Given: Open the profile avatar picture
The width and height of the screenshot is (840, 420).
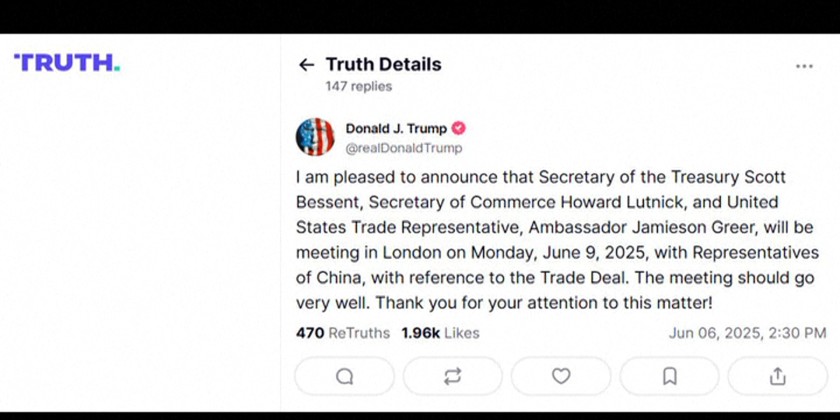Looking at the screenshot, I should click(315, 137).
